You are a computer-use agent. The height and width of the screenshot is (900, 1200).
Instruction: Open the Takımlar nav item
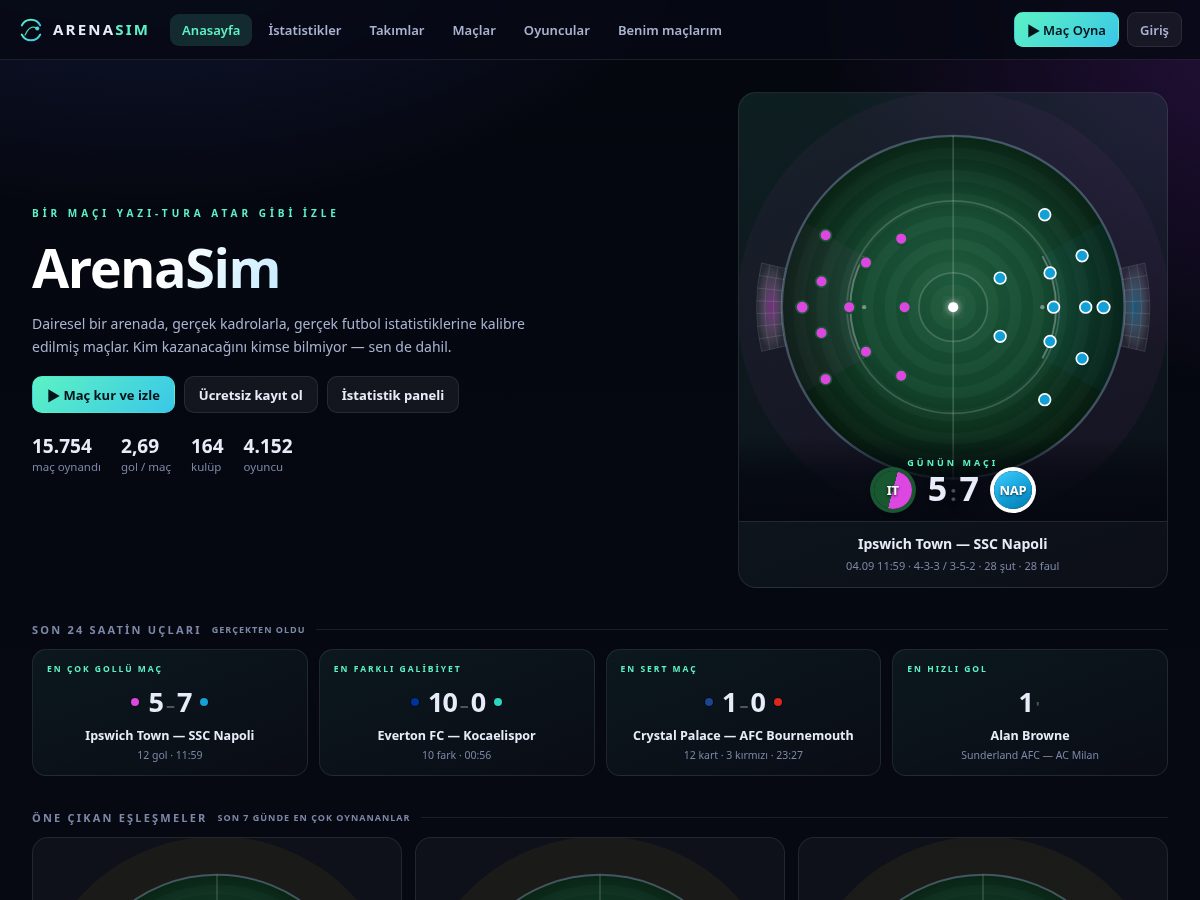[397, 30]
